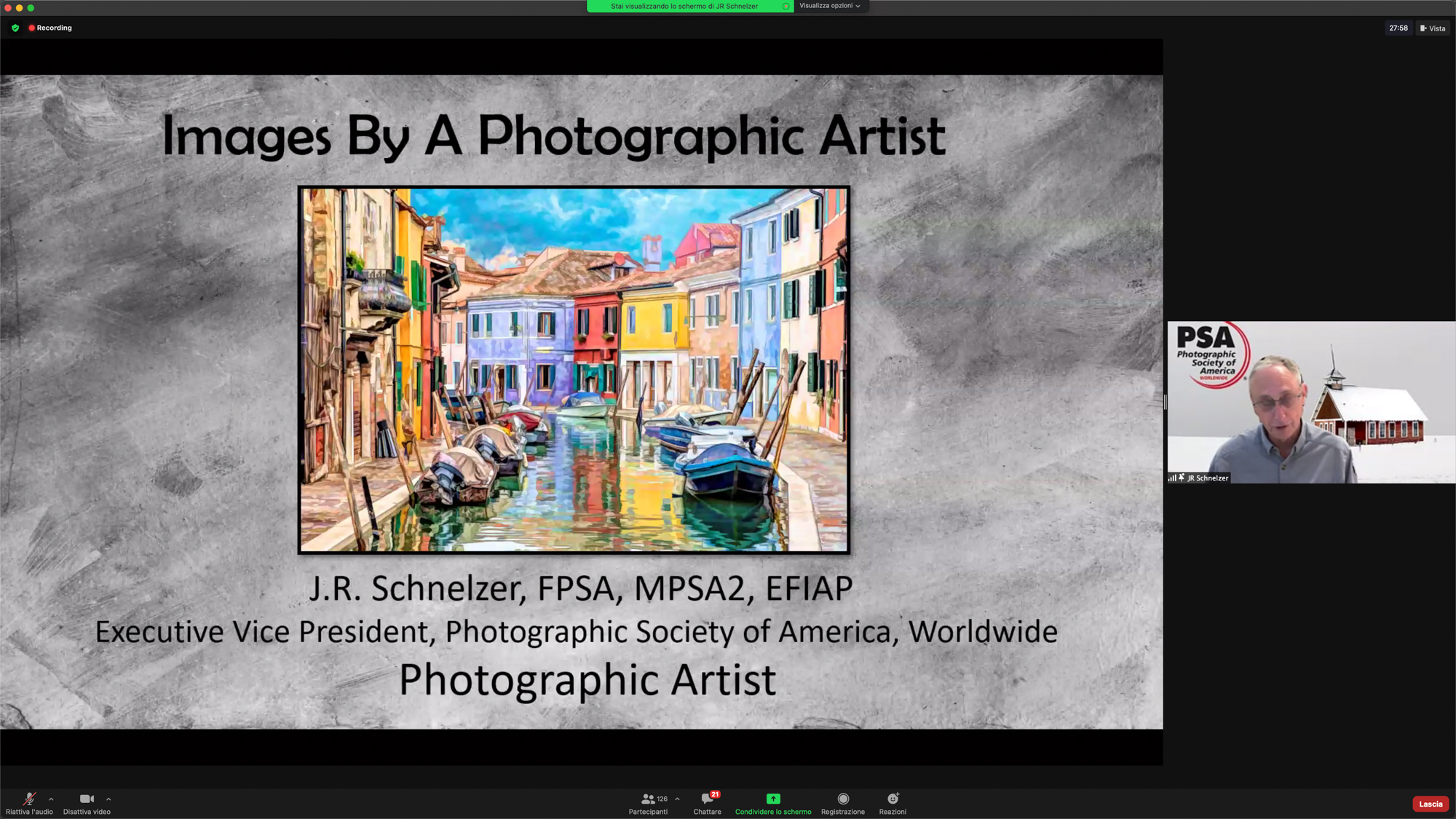Click the divider handle between shared screen and video

tap(1165, 402)
